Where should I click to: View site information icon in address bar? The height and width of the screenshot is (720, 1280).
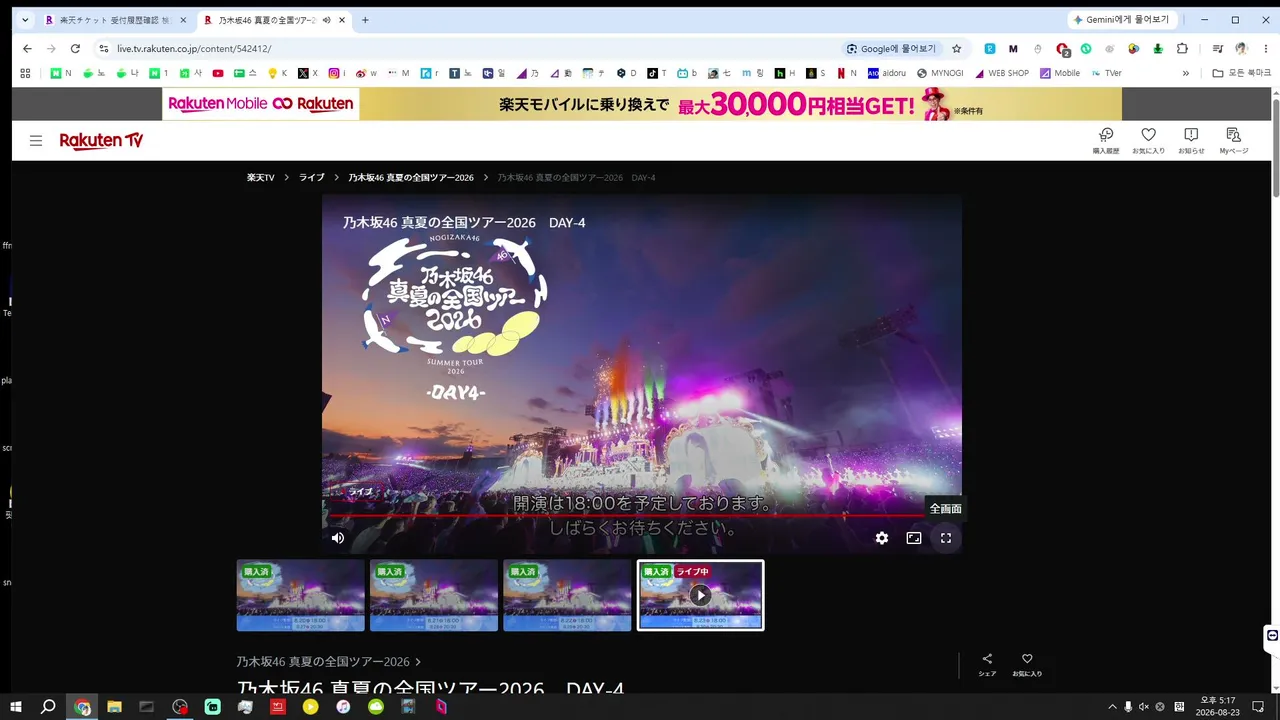point(103,48)
